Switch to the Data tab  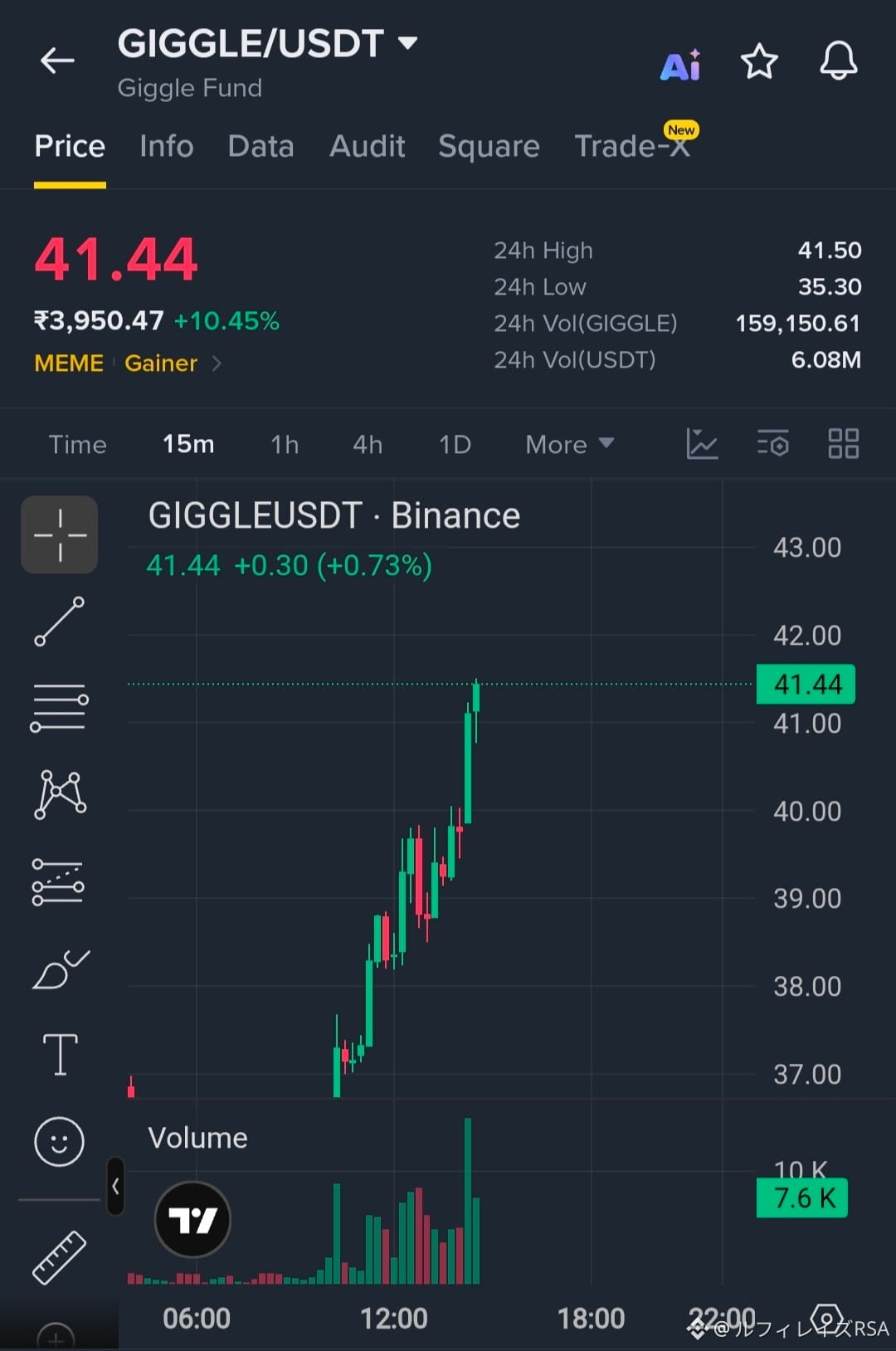(x=261, y=146)
